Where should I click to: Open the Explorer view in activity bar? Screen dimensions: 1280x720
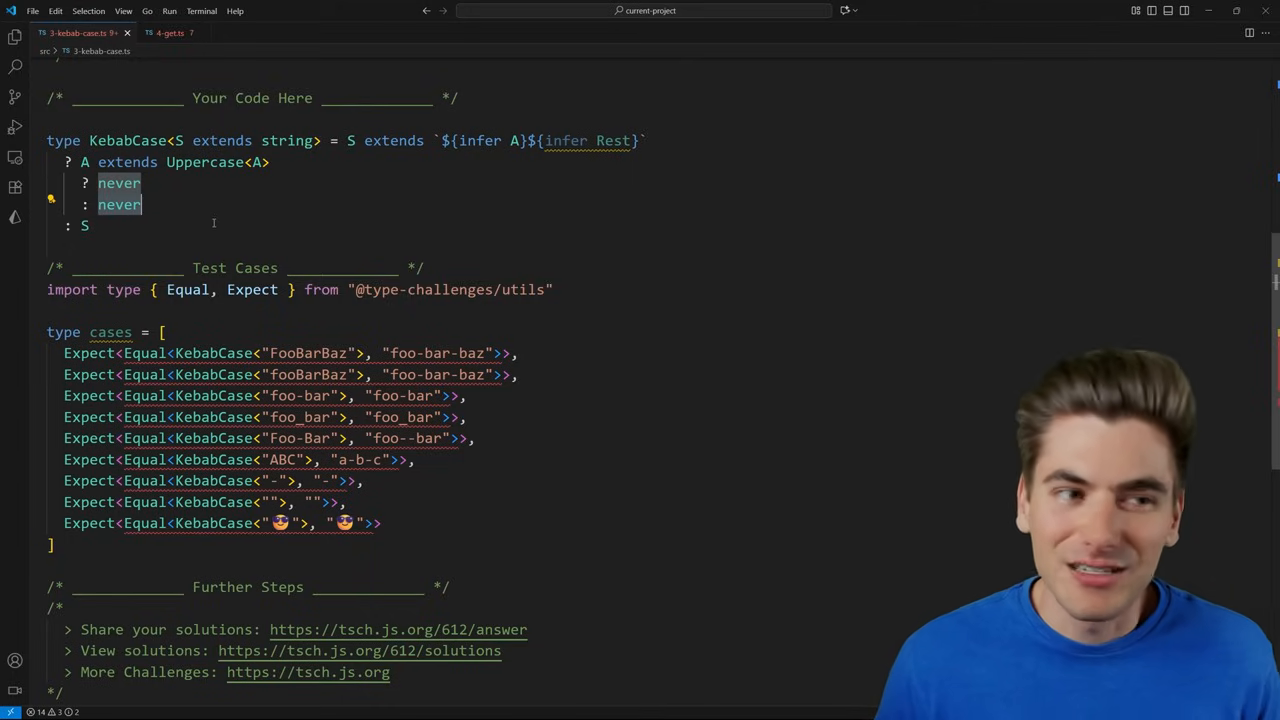(15, 37)
